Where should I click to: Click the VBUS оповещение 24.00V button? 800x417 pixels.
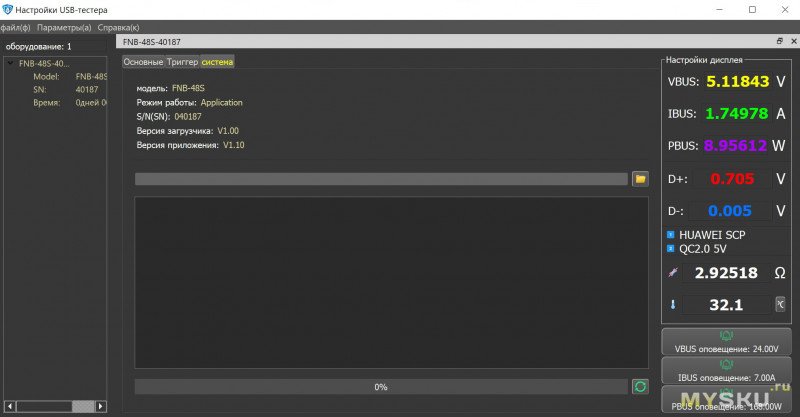pos(727,341)
